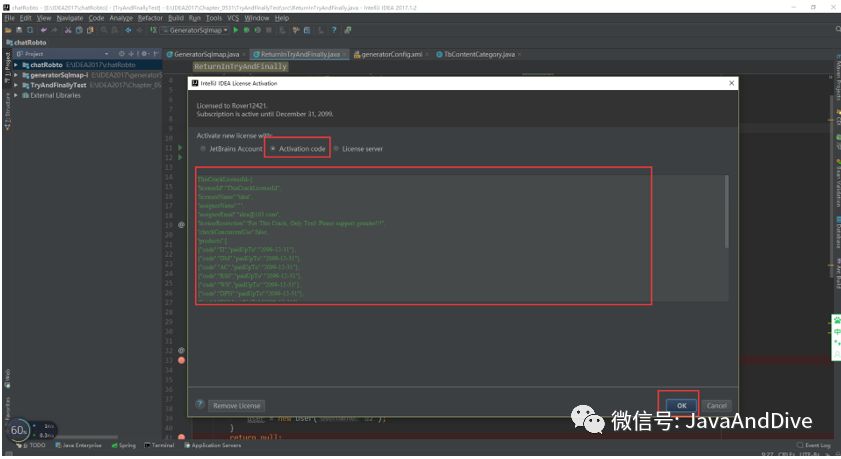Viewport: 841px width, 459px height.
Task: Open the TODO tool window
Action: 32,445
